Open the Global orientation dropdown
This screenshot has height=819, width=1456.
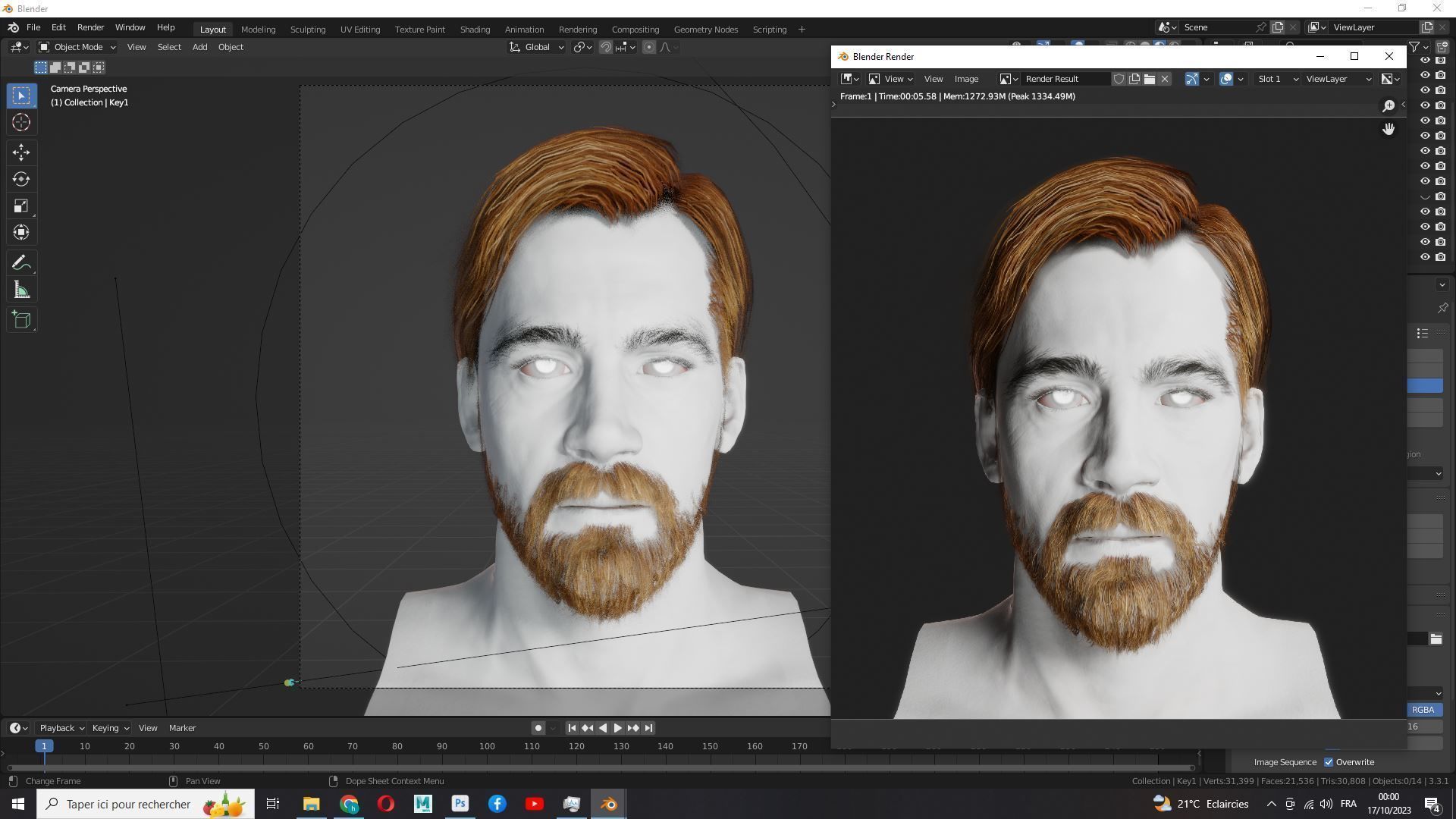[x=537, y=47]
